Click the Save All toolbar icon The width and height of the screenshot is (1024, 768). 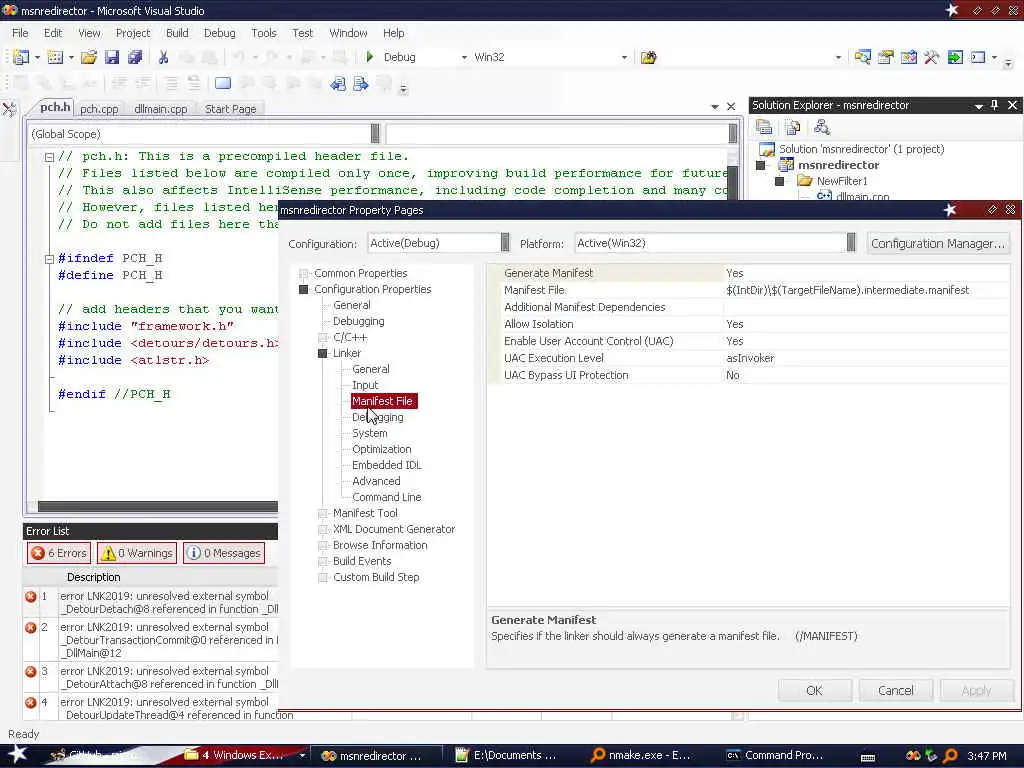click(135, 57)
